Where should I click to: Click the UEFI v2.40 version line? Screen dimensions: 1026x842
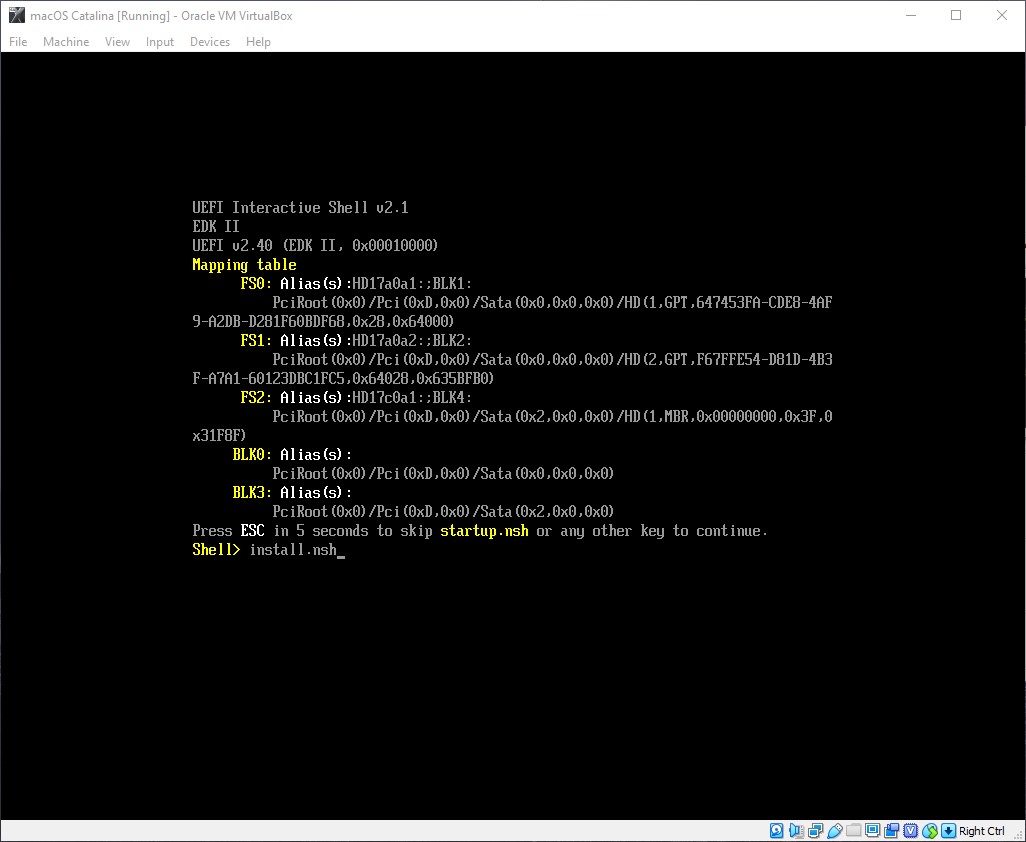(x=315, y=246)
